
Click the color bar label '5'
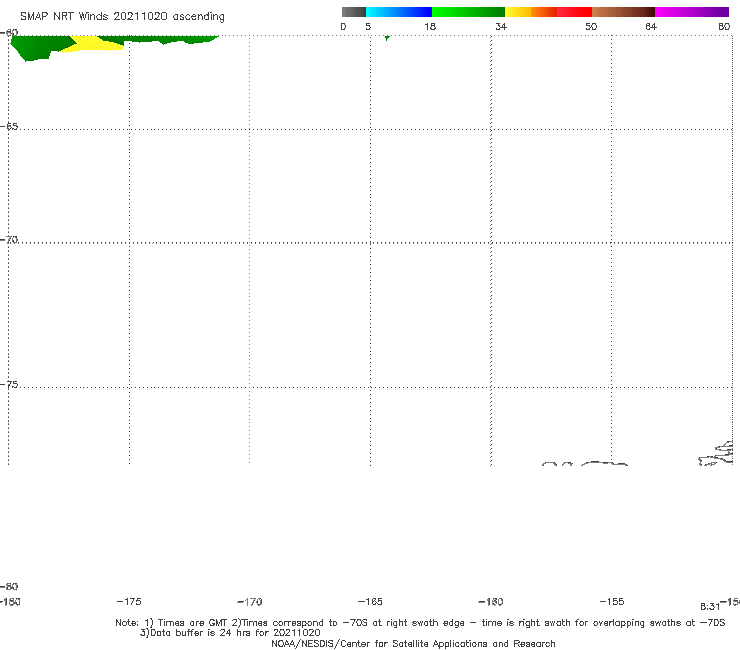click(368, 26)
